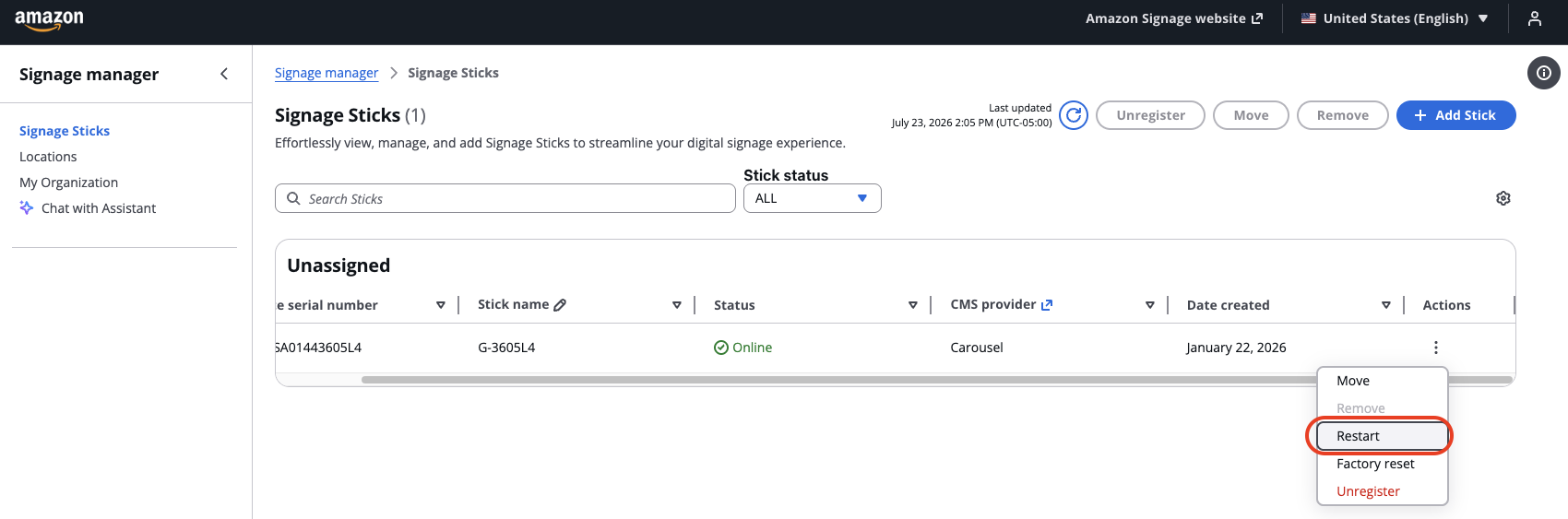Click the Unassigned section heading
Screen dimensions: 1568x519
[339, 265]
